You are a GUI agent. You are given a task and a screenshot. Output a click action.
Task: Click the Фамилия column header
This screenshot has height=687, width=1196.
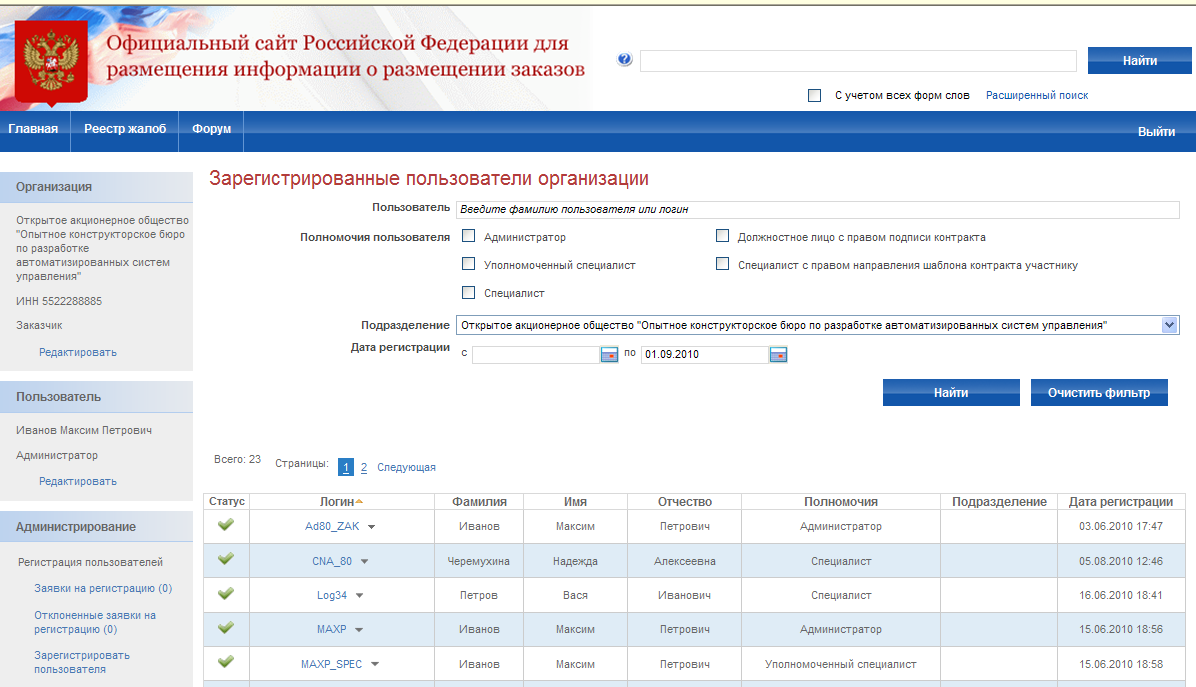click(479, 502)
